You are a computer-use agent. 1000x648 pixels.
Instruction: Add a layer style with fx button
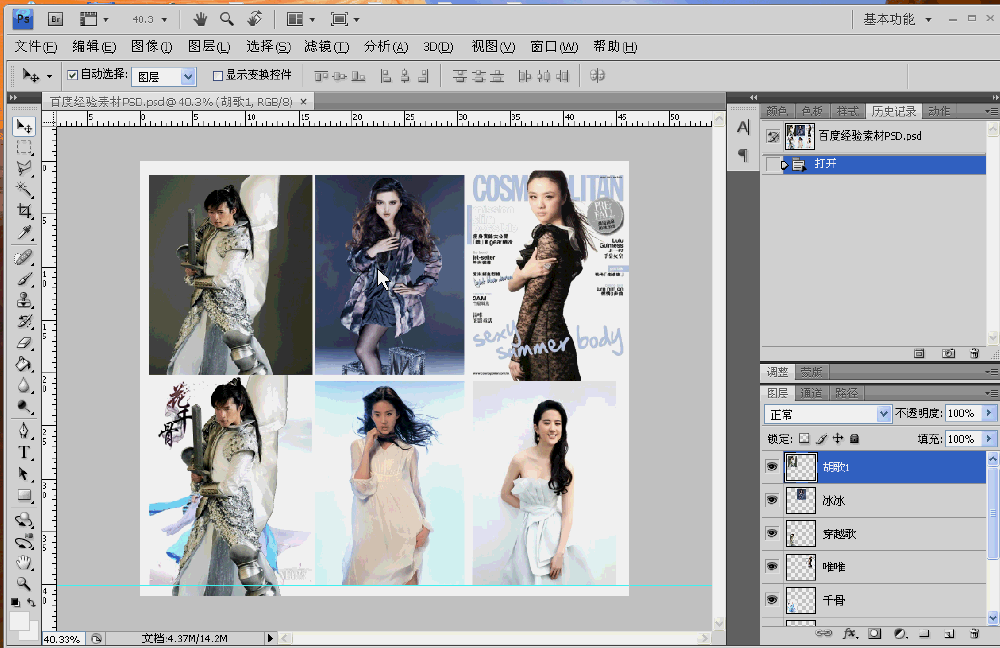pyautogui.click(x=849, y=633)
